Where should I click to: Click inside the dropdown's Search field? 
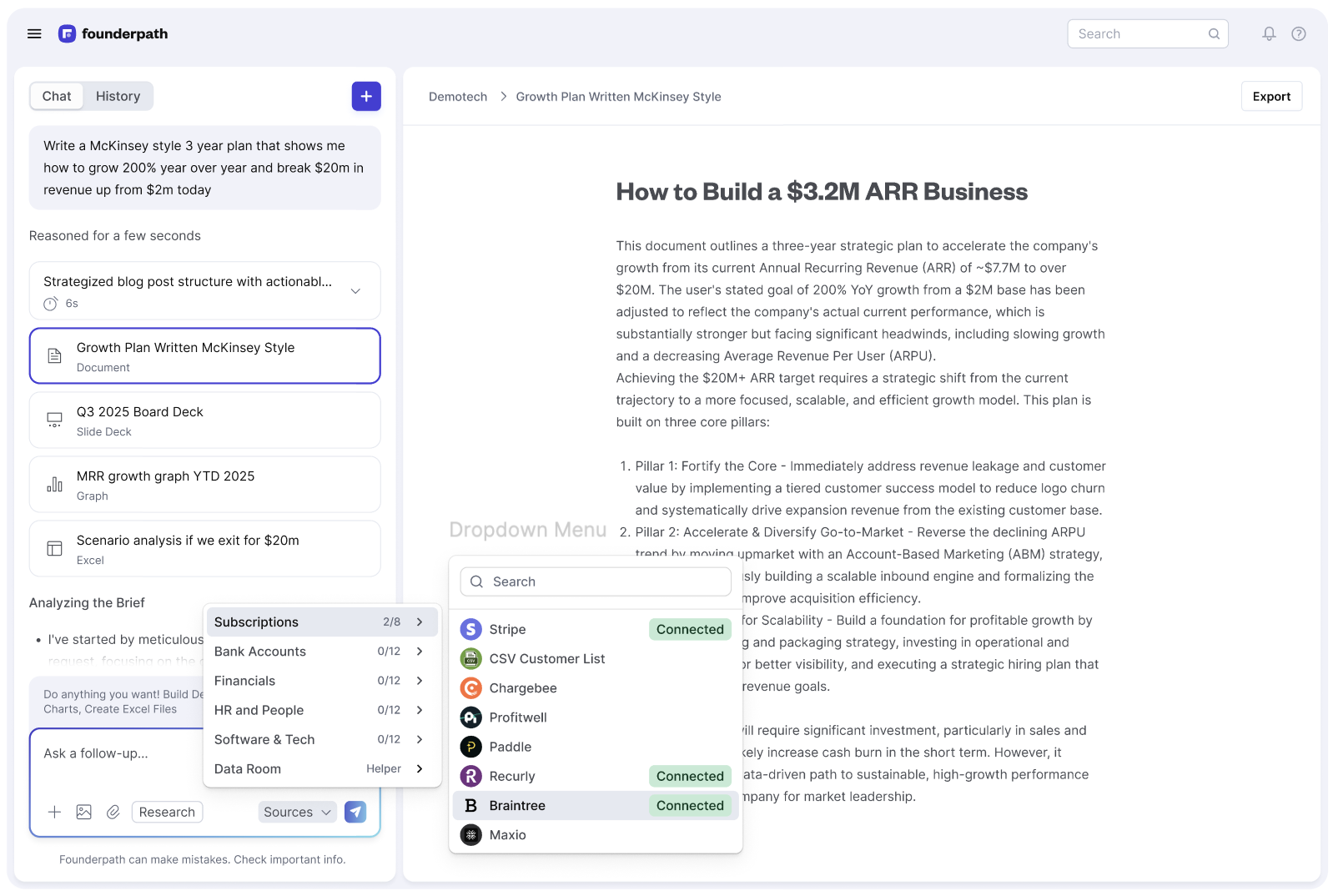[x=595, y=581]
